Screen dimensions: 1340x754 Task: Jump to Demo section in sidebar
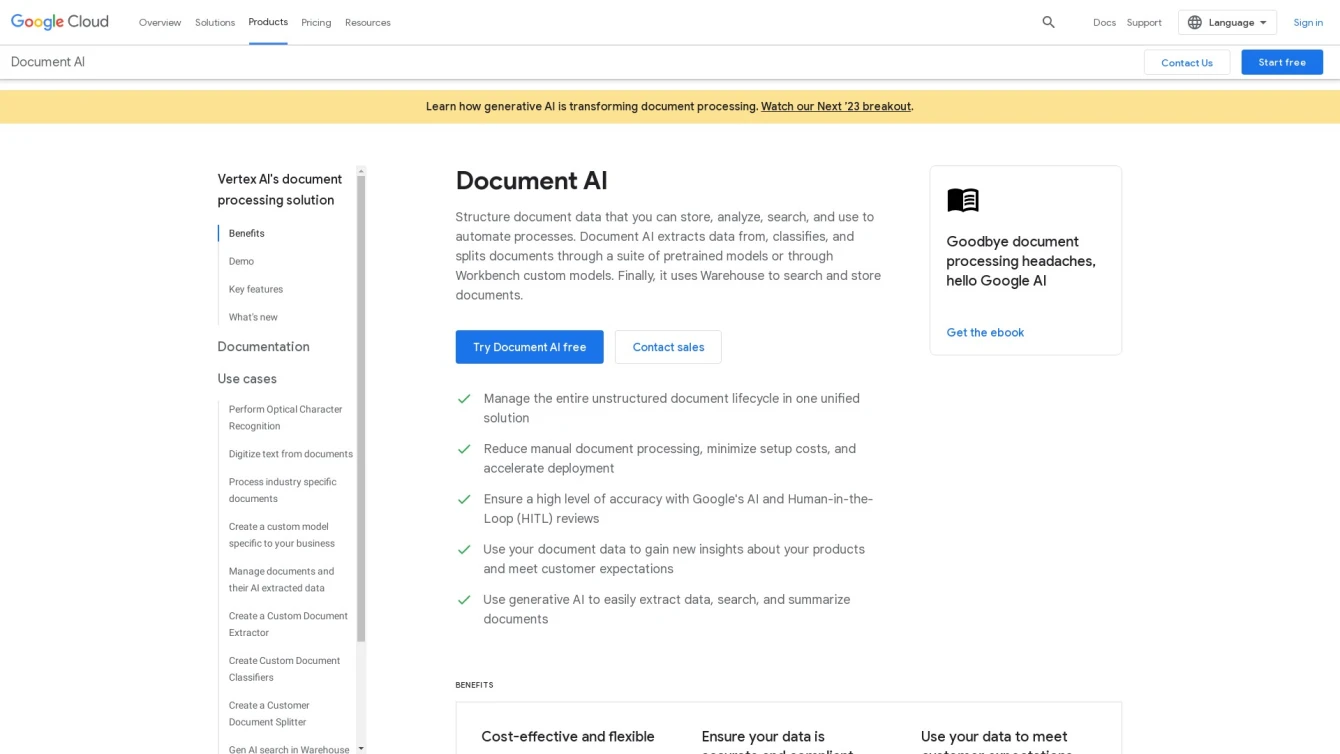(x=241, y=261)
